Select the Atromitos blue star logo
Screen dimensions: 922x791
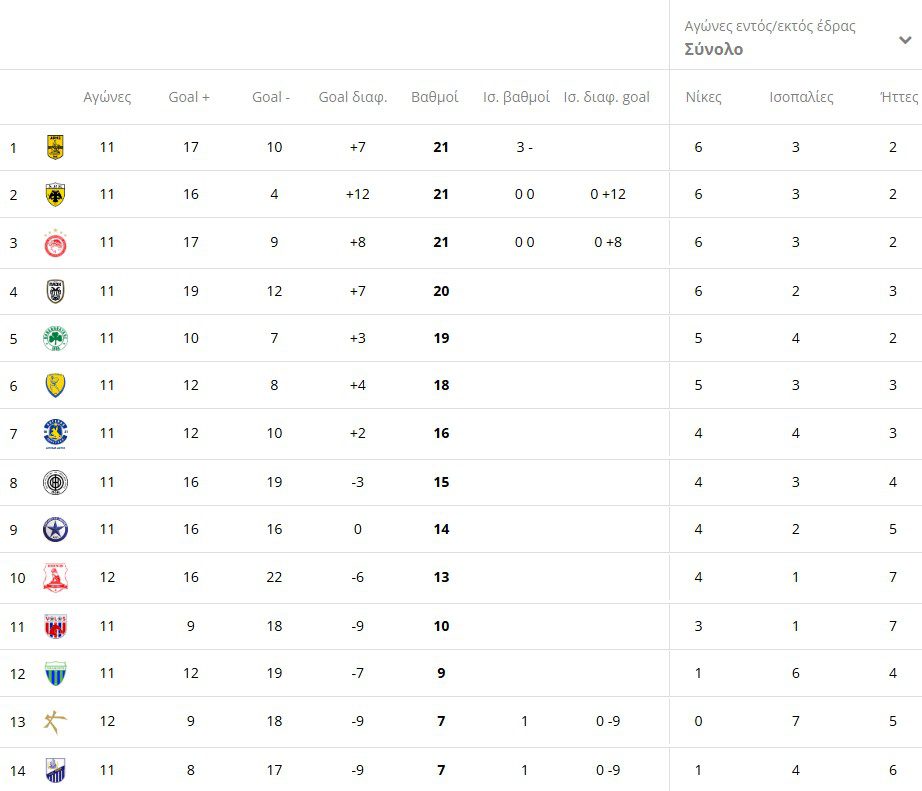click(55, 529)
